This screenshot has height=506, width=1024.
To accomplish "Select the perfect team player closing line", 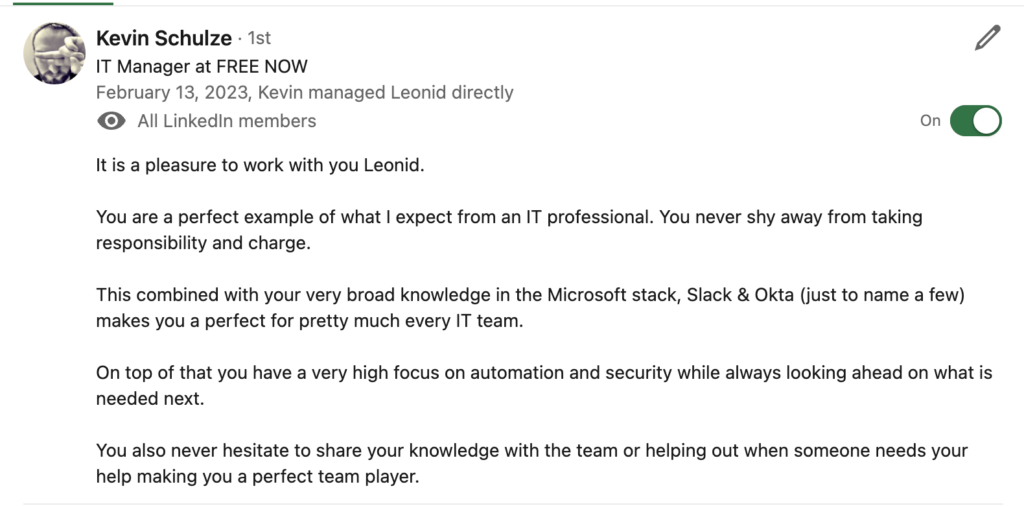I will (x=257, y=477).
